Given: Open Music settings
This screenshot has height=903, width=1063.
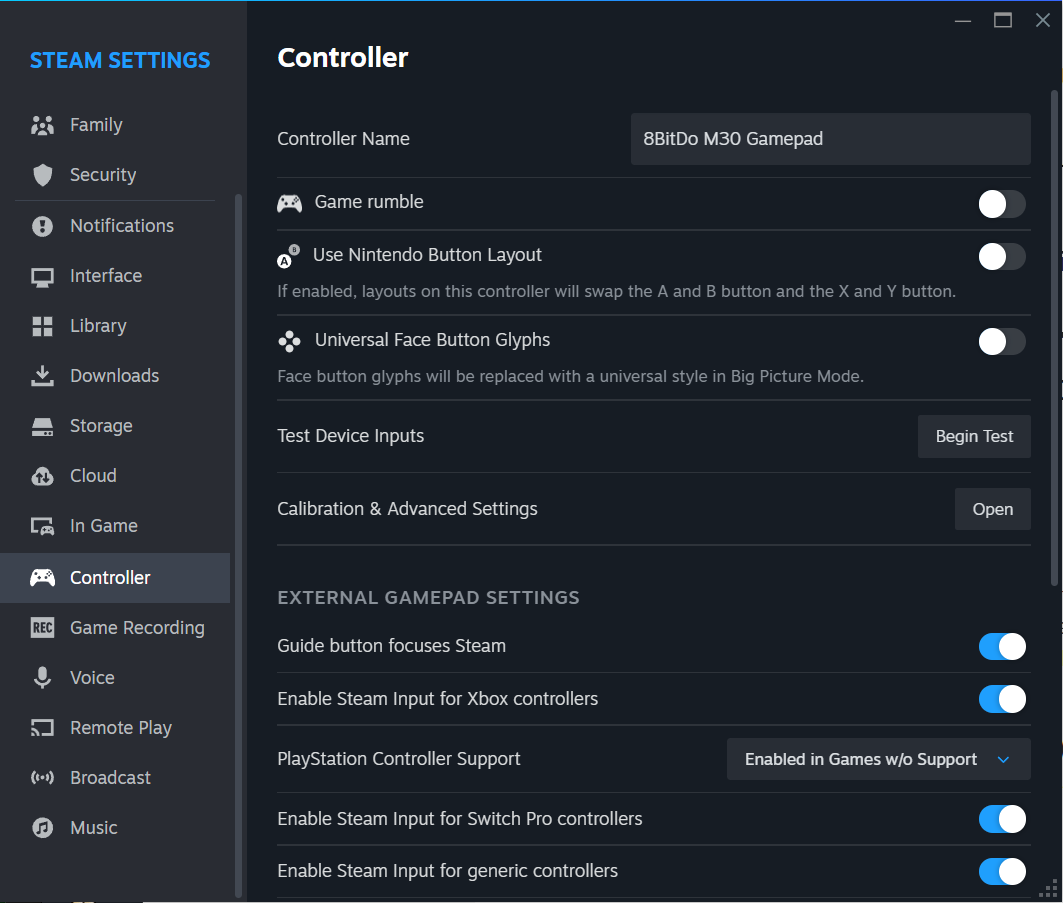Looking at the screenshot, I should [x=115, y=828].
